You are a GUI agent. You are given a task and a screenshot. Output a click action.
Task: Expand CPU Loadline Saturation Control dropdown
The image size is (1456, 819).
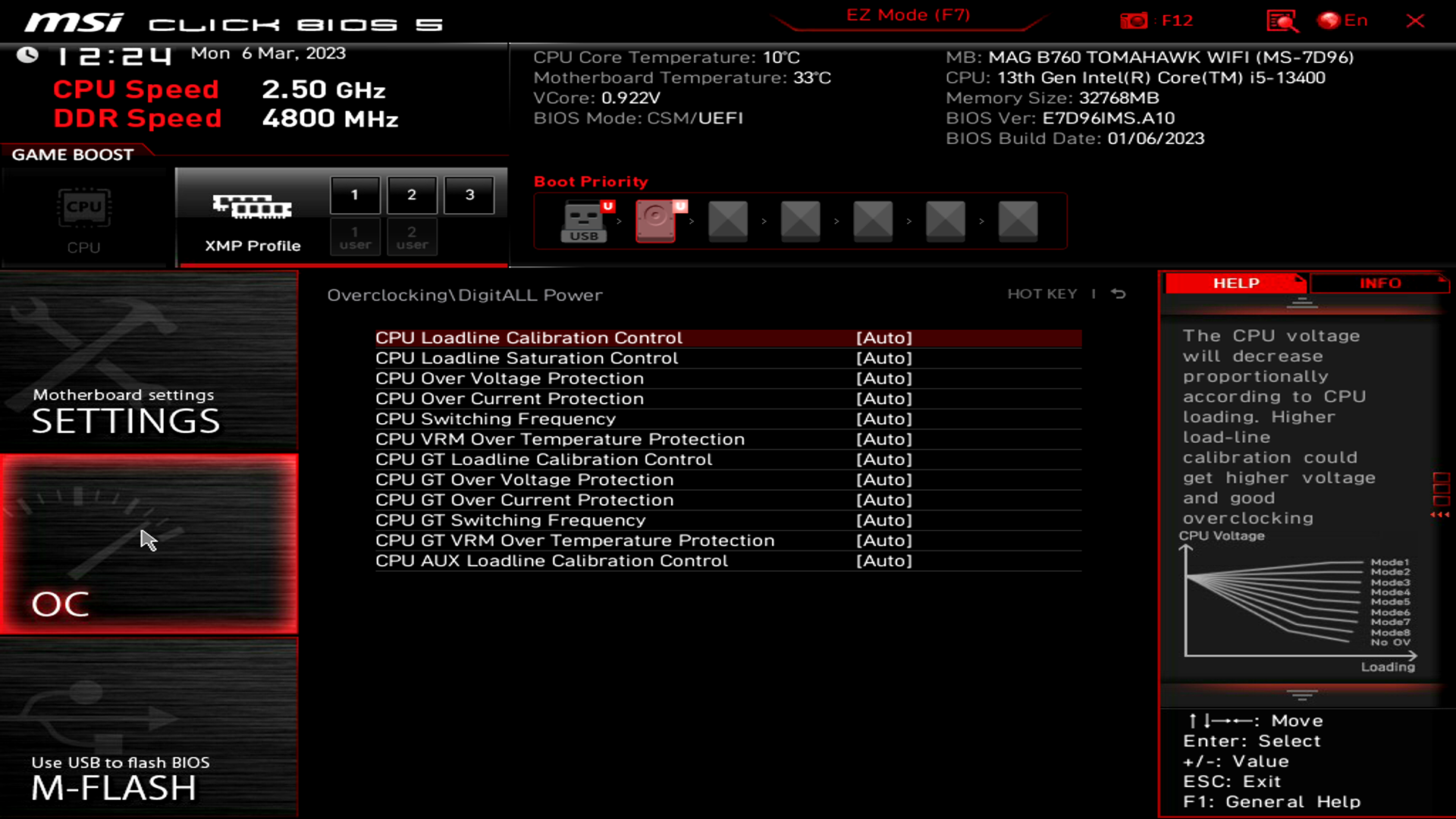pos(884,358)
